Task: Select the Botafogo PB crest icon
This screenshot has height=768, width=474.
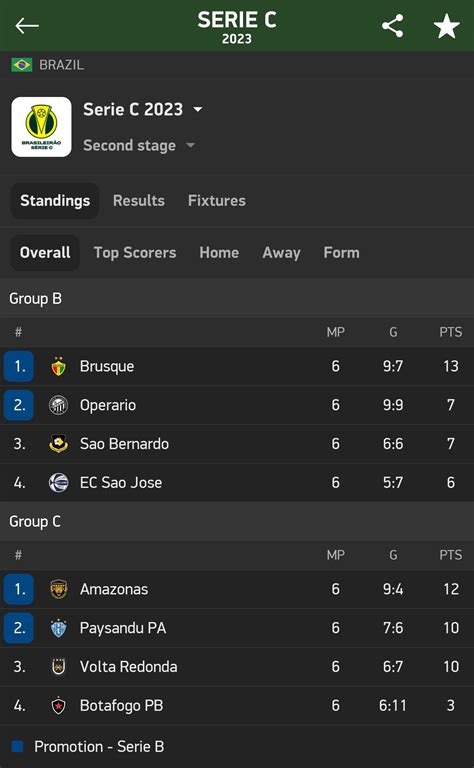Action: click(58, 705)
